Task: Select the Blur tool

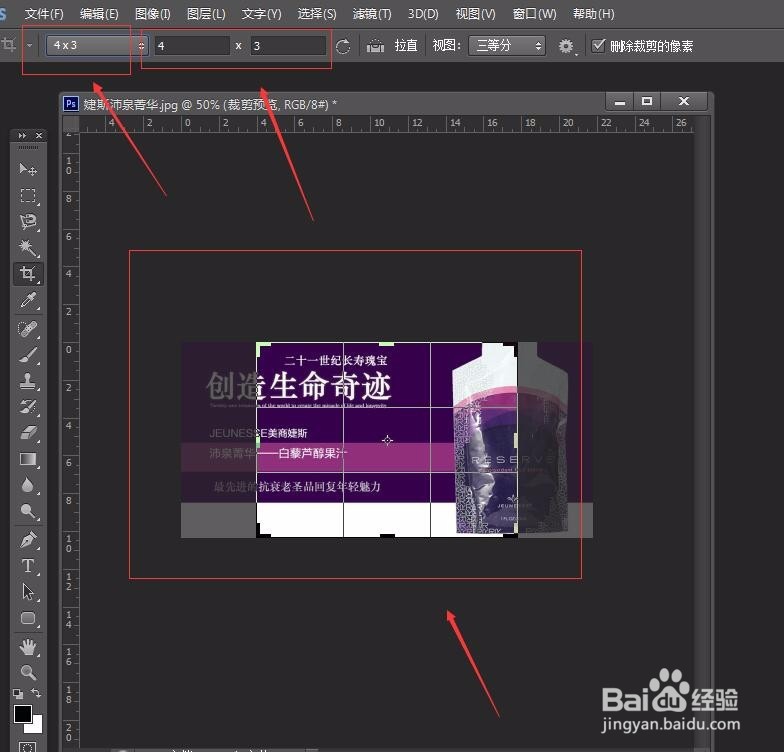Action: pos(28,485)
